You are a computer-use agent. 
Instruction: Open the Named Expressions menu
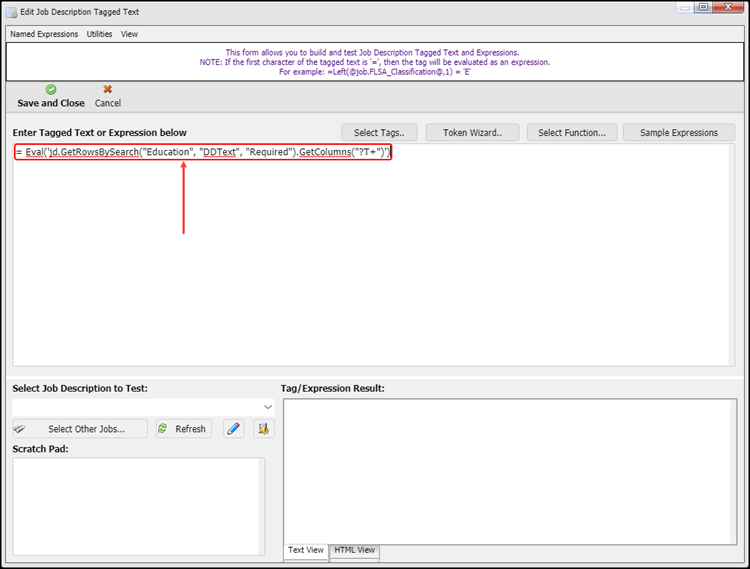[44, 34]
